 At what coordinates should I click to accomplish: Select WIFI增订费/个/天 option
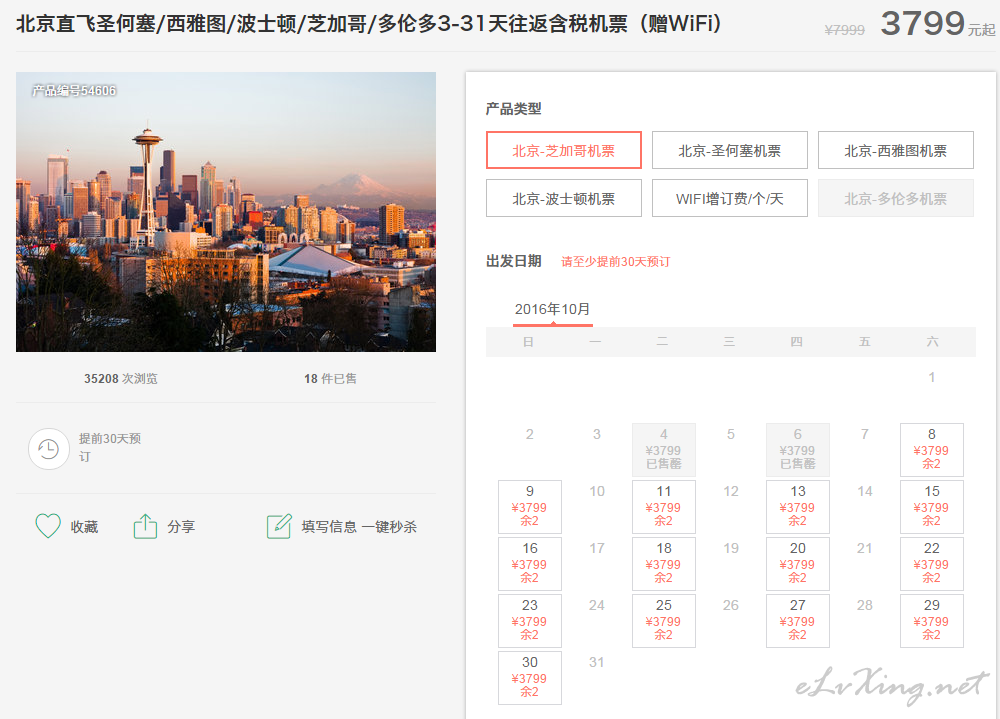(730, 198)
